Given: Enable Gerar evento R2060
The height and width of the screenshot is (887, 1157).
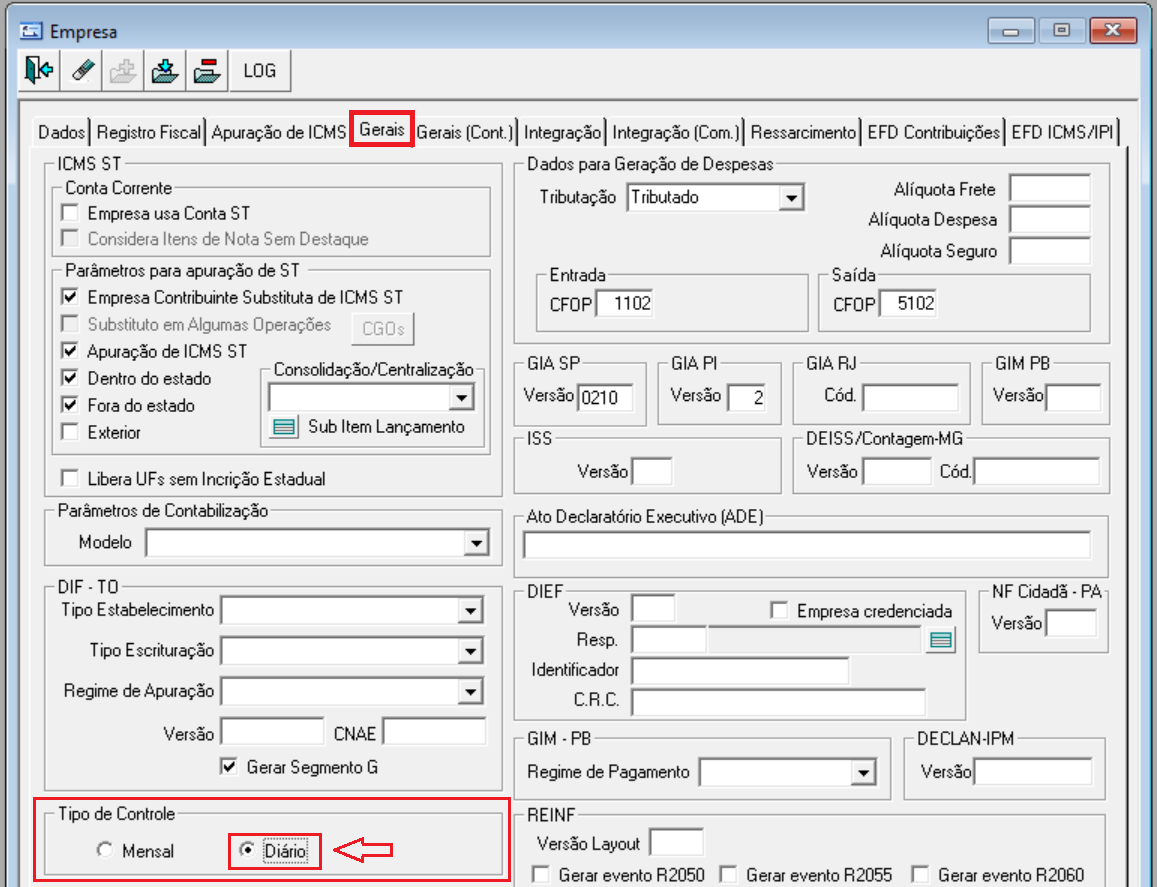Looking at the screenshot, I should coord(920,875).
